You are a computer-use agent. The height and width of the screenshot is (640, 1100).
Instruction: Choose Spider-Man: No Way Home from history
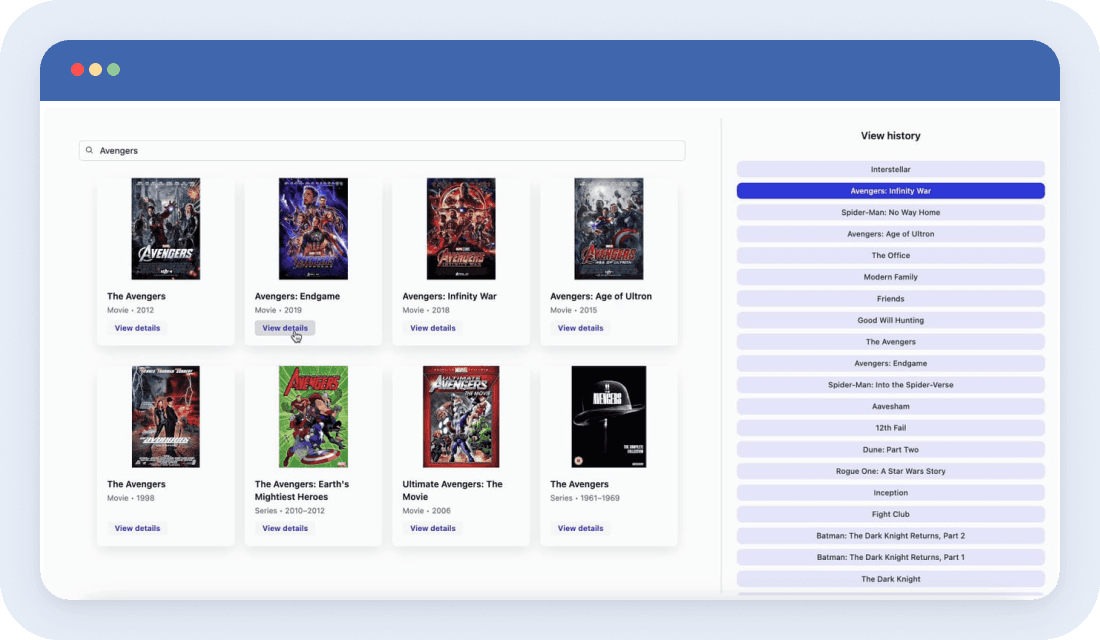(890, 213)
